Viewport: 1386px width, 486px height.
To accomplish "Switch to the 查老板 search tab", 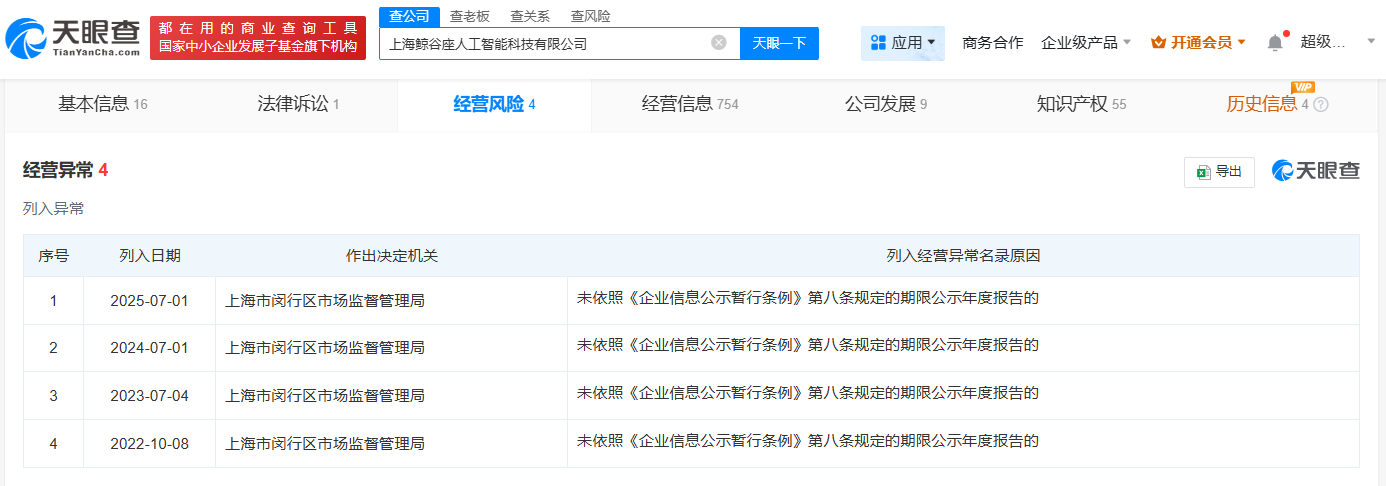I will tap(469, 16).
